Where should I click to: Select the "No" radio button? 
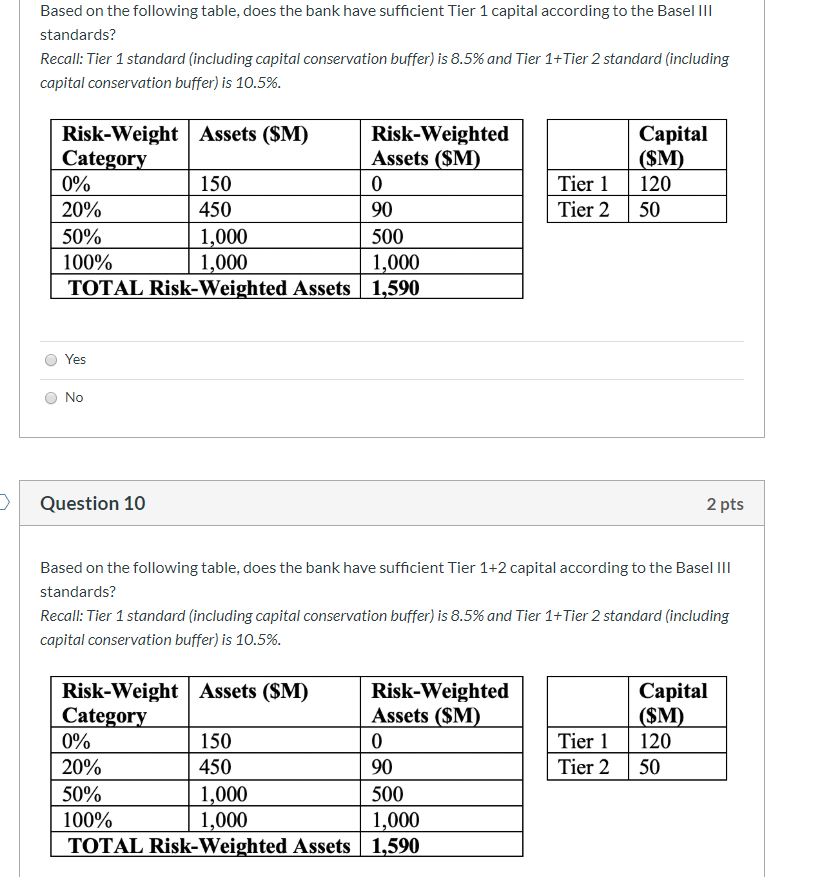coord(50,397)
